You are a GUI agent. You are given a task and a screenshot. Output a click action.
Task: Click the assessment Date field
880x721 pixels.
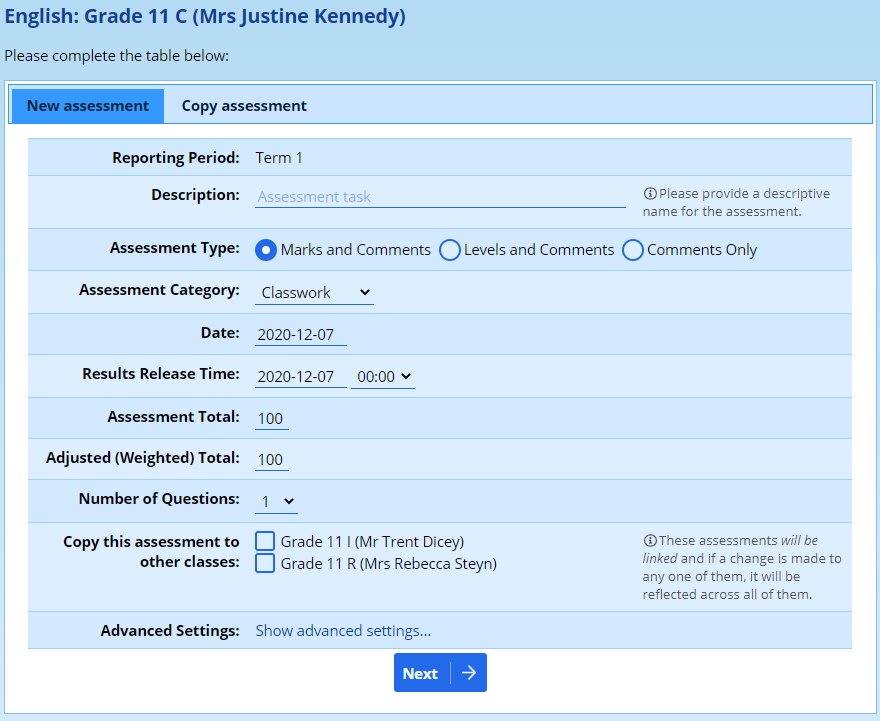pyautogui.click(x=300, y=335)
